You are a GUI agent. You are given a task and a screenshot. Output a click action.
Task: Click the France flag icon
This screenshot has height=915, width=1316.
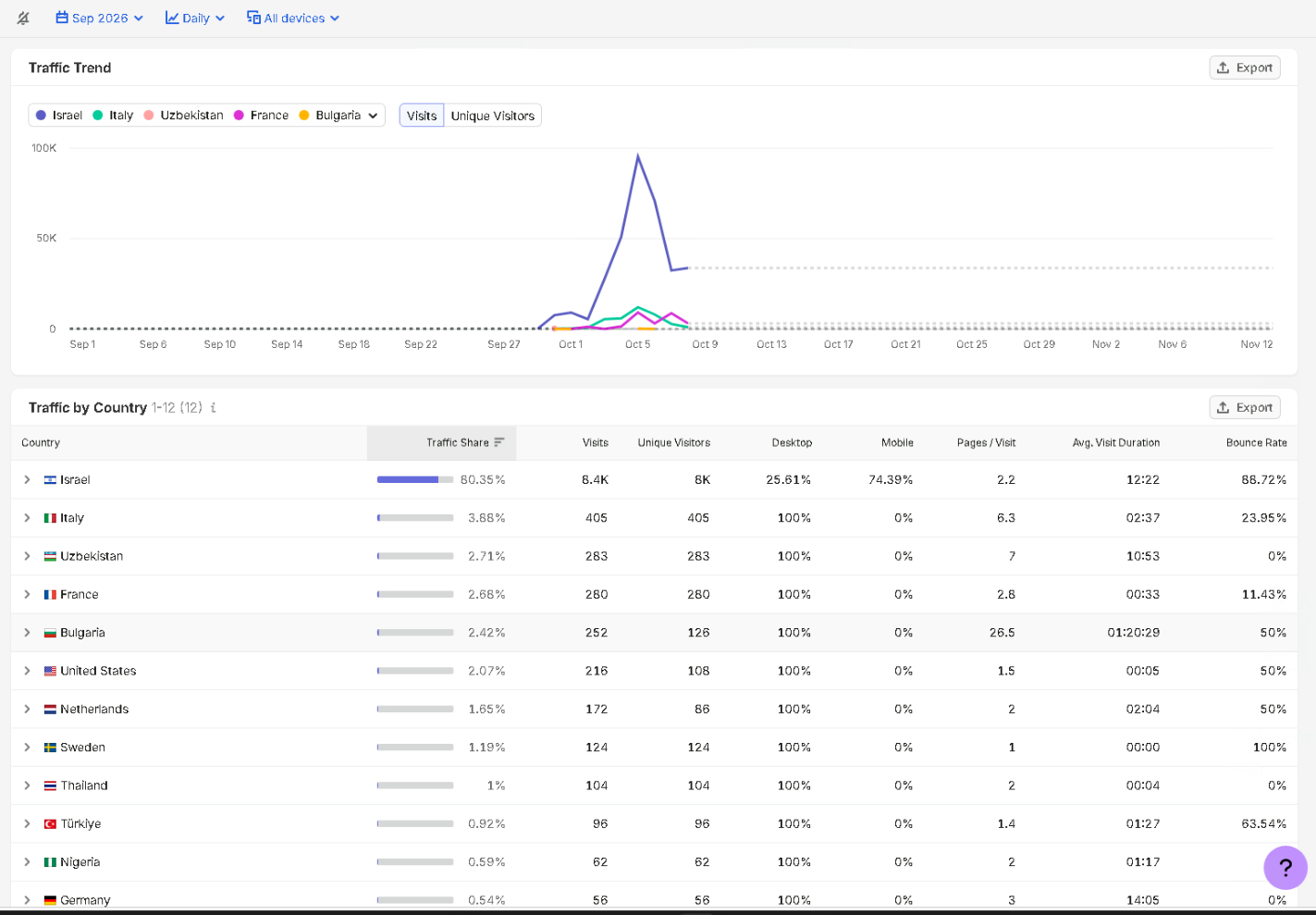click(x=50, y=594)
